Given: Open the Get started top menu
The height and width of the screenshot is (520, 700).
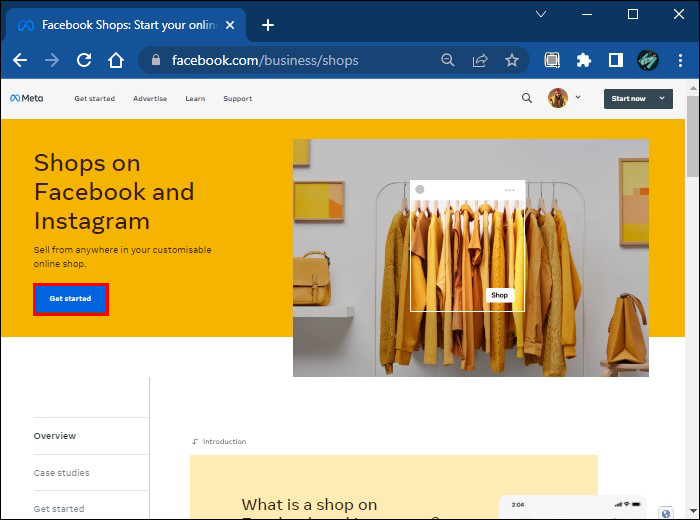Looking at the screenshot, I should tap(94, 99).
